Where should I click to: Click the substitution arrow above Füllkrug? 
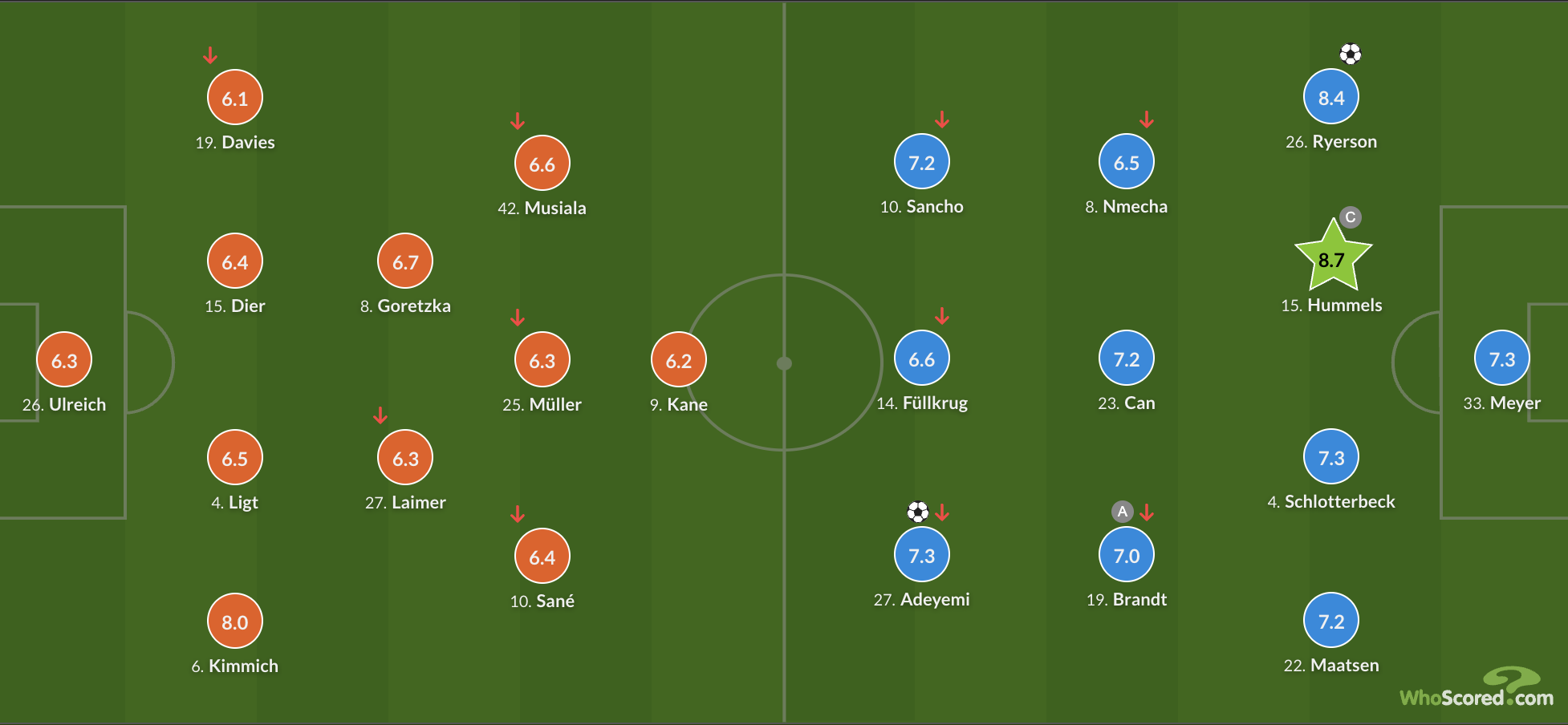tap(942, 316)
